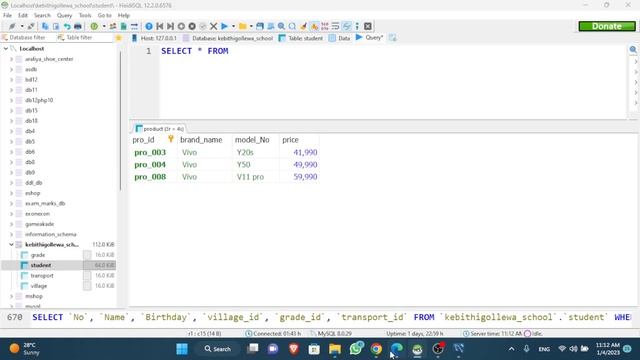Click the black X icon ending the toolbar
The width and height of the screenshot is (640, 360).
[x=368, y=26]
